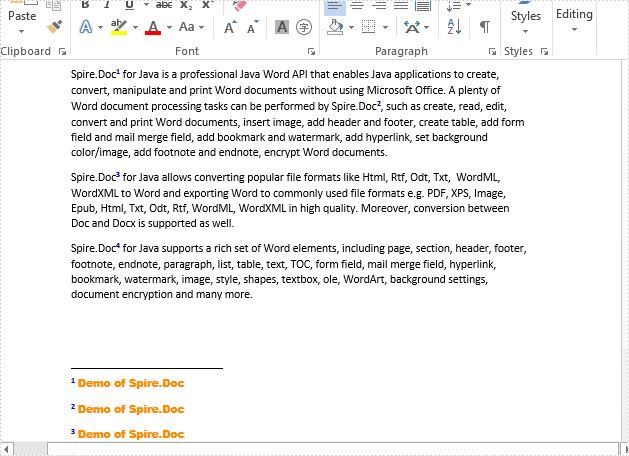Apply yellow text highlight color

119,27
